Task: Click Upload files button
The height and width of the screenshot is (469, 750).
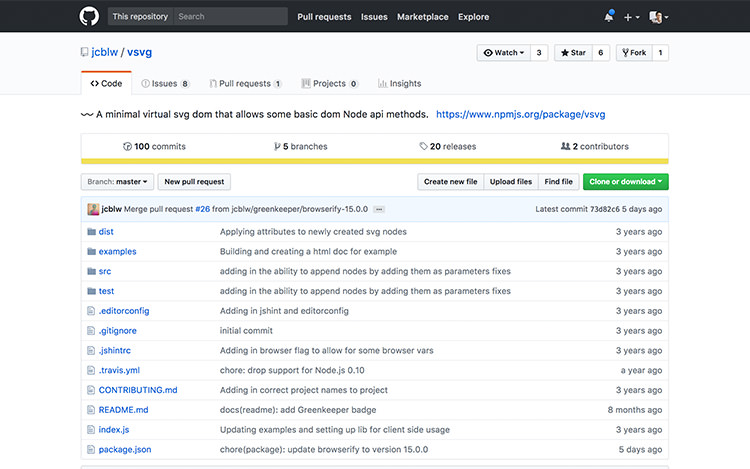Action: (511, 182)
